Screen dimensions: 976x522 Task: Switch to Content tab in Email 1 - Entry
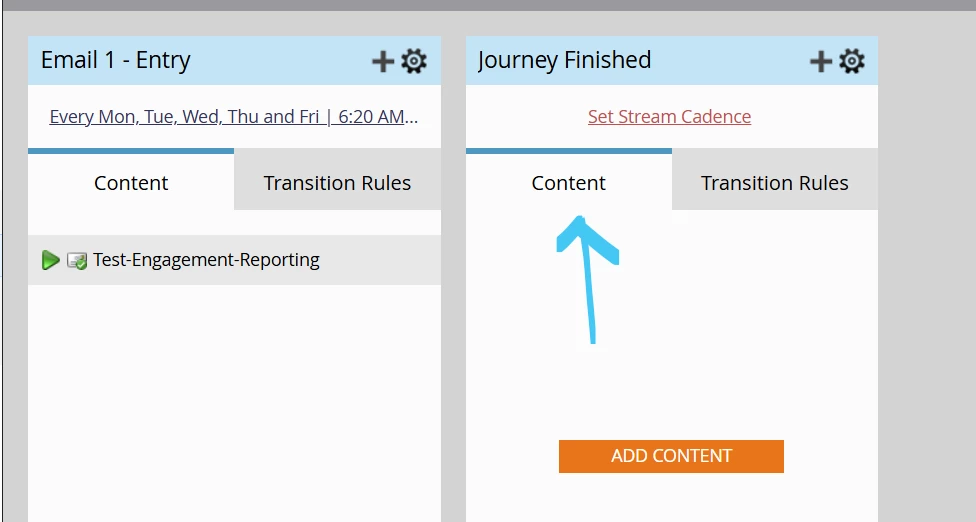click(131, 182)
